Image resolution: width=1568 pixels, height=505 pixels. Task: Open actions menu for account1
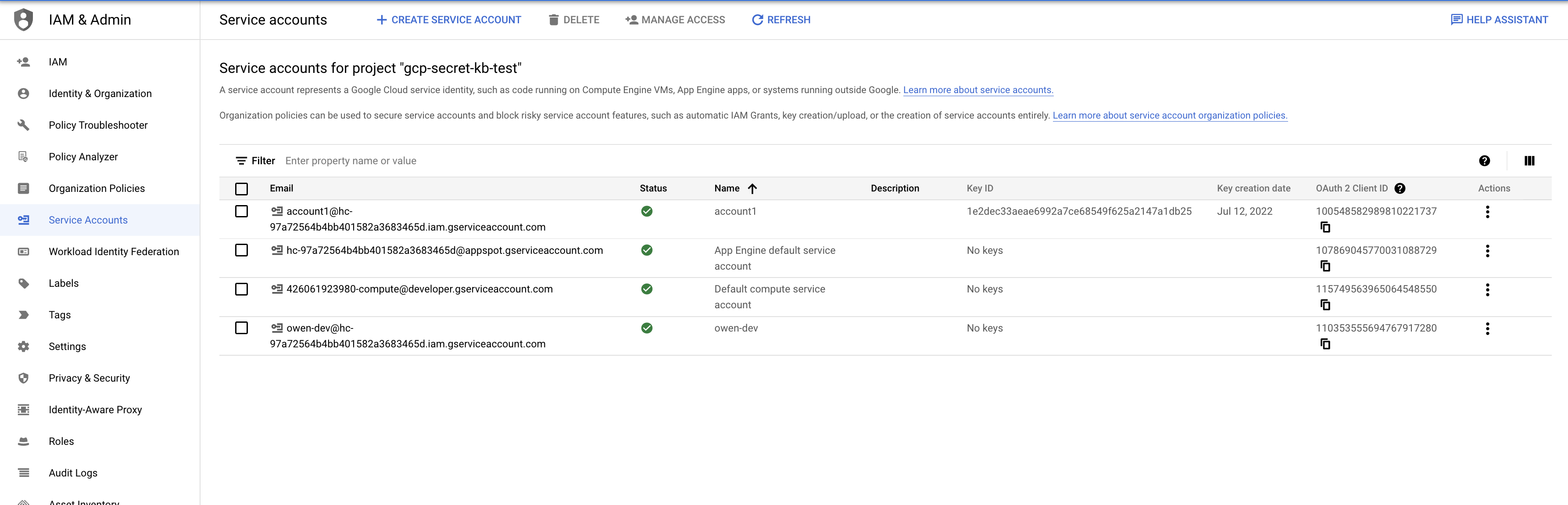tap(1487, 212)
